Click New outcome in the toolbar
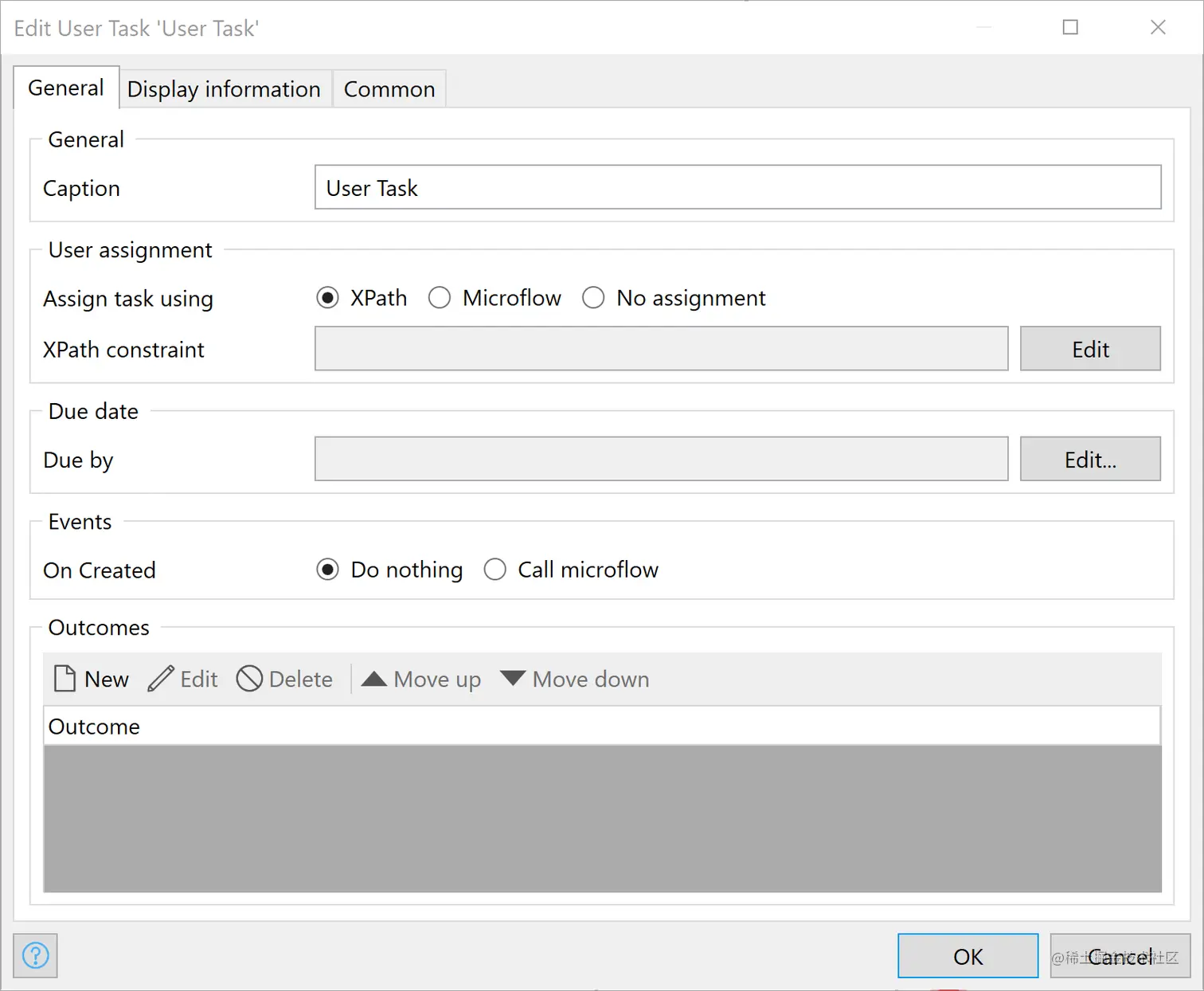Viewport: 1204px width, 991px height. click(91, 679)
